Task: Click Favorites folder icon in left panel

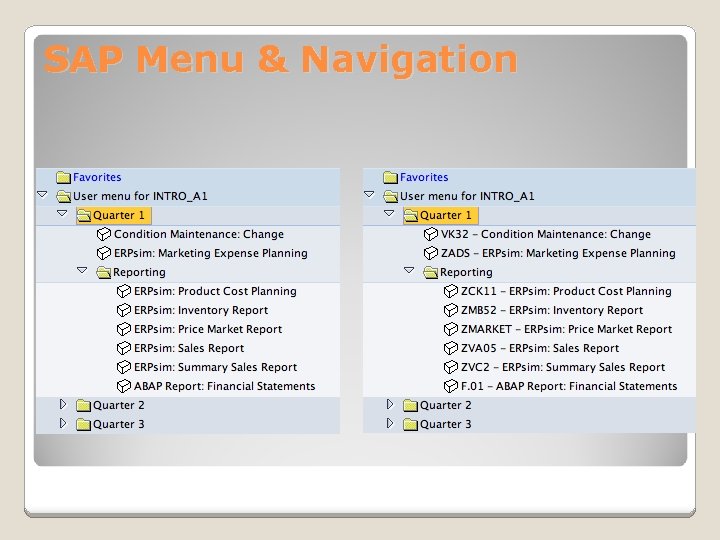Action: (x=63, y=177)
